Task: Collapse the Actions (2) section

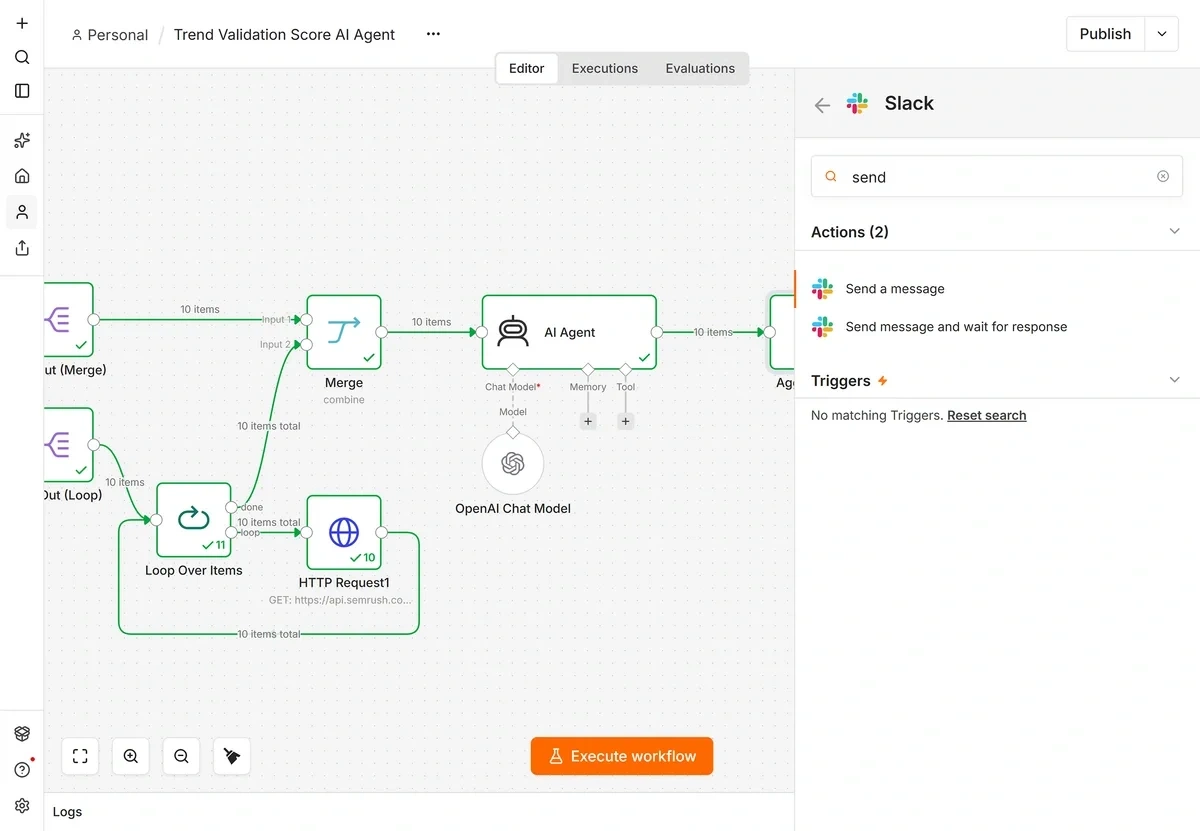Action: 1175,231
